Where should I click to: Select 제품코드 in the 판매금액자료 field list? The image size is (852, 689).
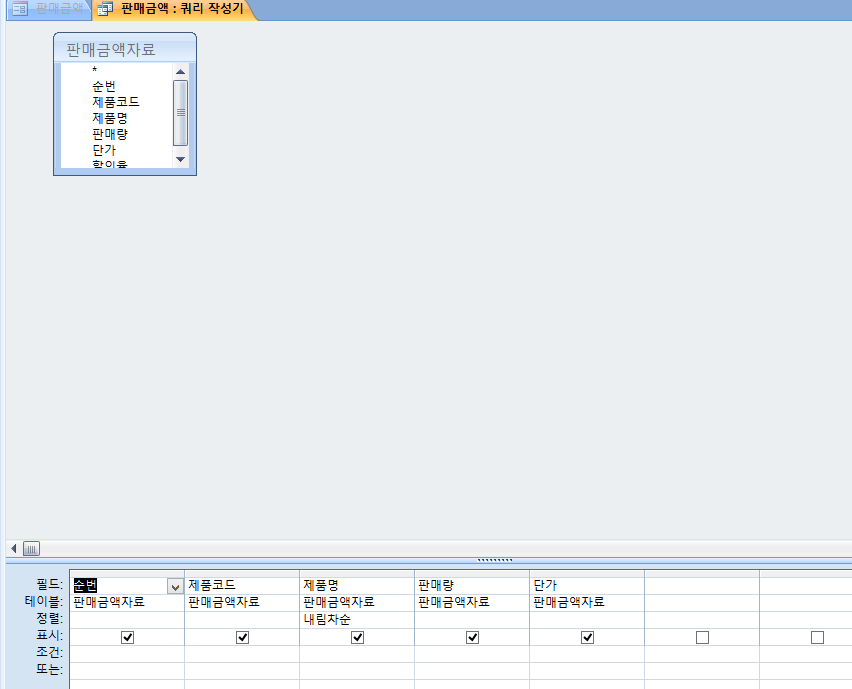(x=115, y=102)
